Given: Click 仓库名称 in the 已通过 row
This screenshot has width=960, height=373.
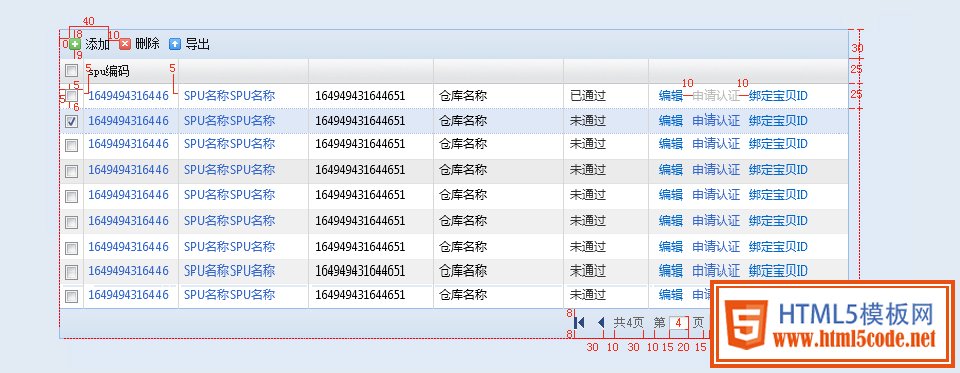Looking at the screenshot, I should (x=463, y=96).
